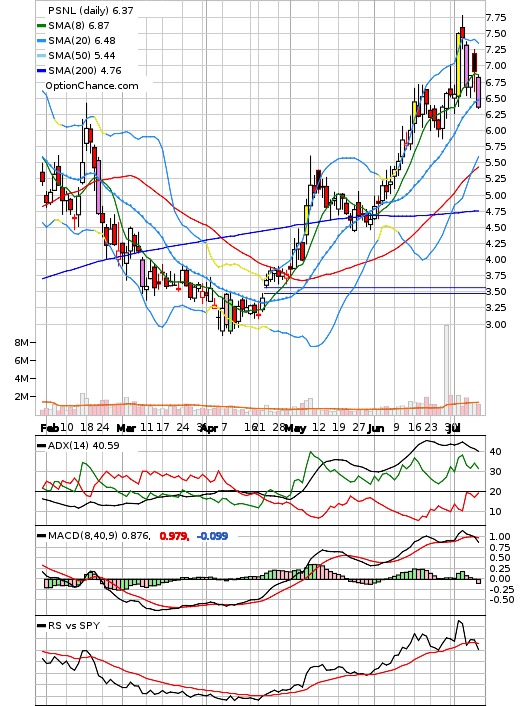The image size is (526, 706).
Task: Click the 4M volume axis label
Action: [x=21, y=379]
